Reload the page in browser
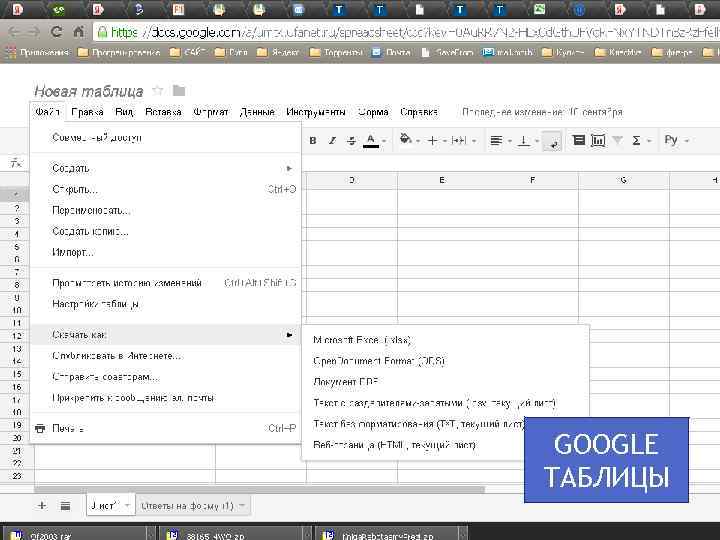720x540 pixels. tap(56, 32)
